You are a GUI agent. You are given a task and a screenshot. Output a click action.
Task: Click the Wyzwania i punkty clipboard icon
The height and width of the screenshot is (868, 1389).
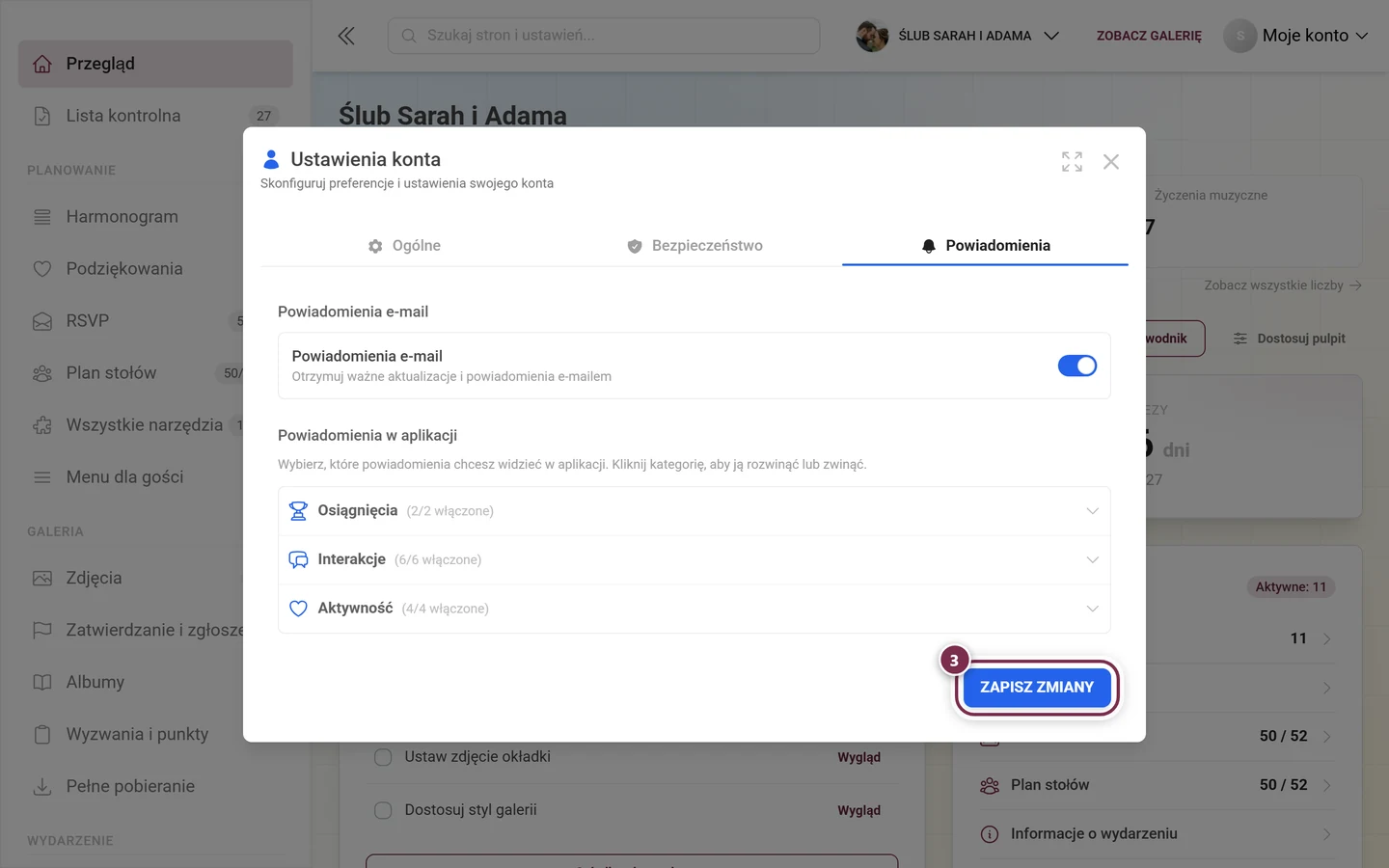click(42, 734)
